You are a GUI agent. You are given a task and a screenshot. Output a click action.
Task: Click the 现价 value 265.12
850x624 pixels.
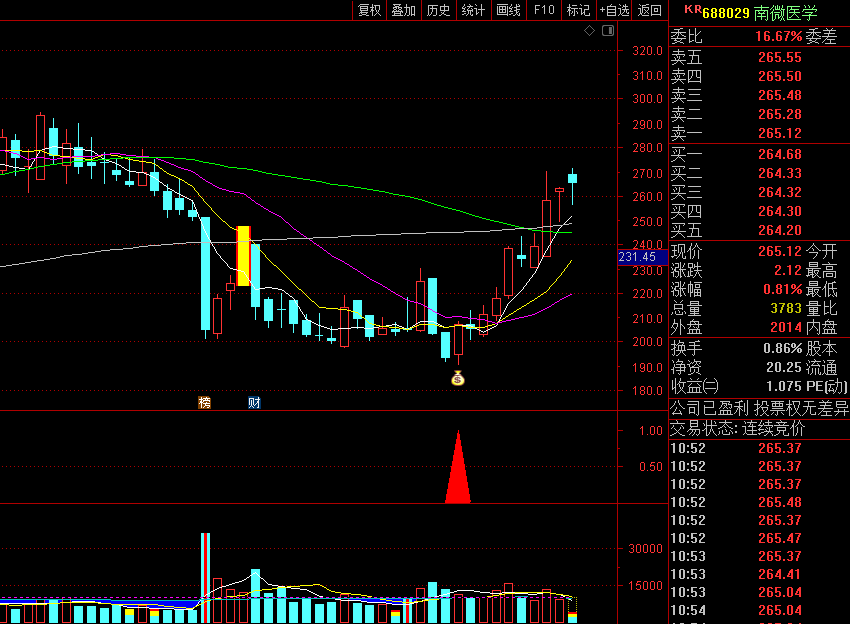coord(780,252)
